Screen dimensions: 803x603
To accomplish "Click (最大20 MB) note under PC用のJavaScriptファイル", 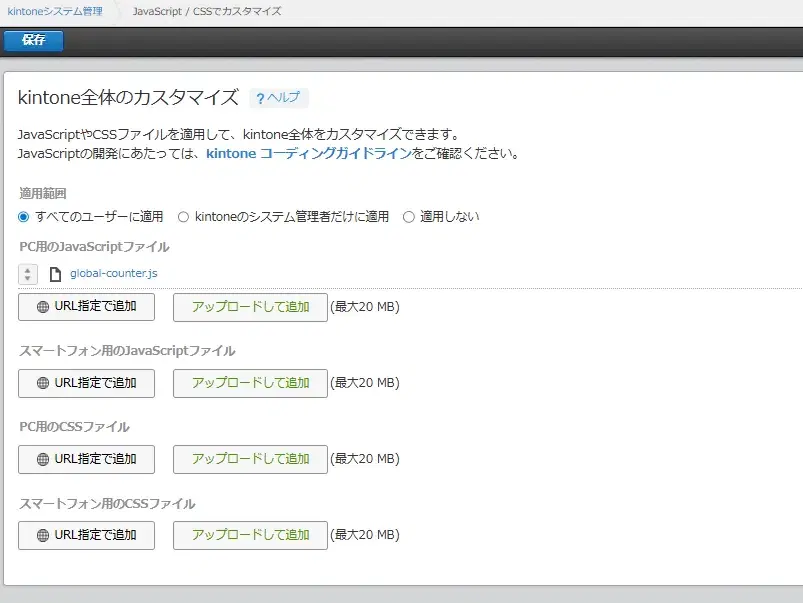I will click(365, 307).
